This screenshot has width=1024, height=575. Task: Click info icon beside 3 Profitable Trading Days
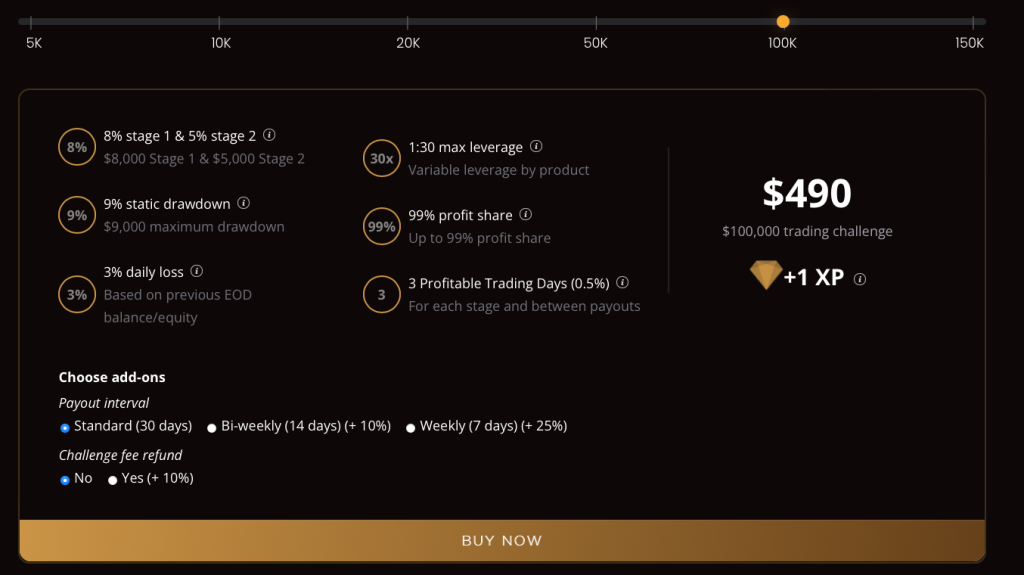tap(622, 283)
